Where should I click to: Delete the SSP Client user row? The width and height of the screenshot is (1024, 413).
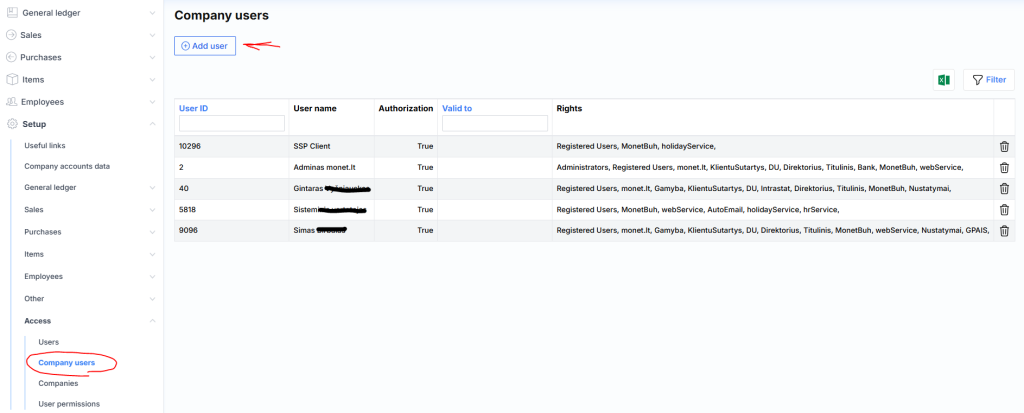tap(1004, 146)
